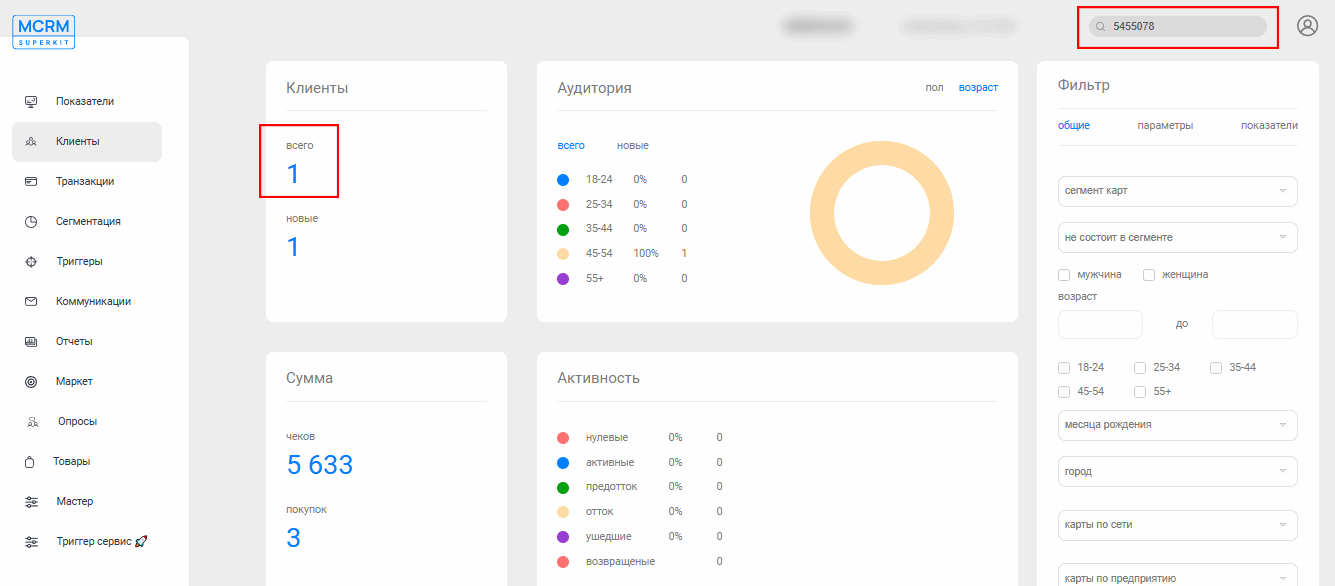Click the beige 45-54 legend dot

click(563, 254)
